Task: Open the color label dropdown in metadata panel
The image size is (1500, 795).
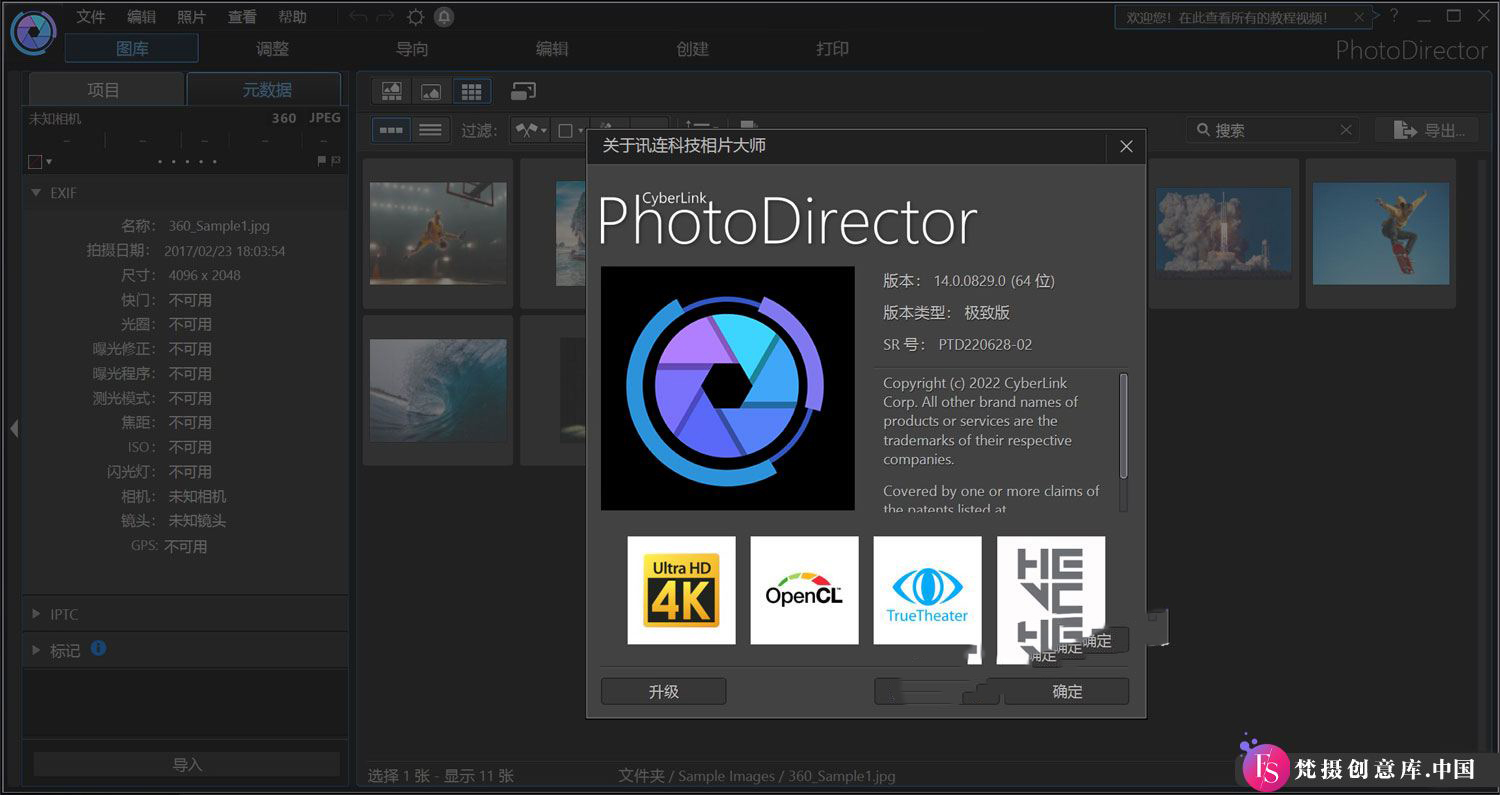Action: click(40, 161)
